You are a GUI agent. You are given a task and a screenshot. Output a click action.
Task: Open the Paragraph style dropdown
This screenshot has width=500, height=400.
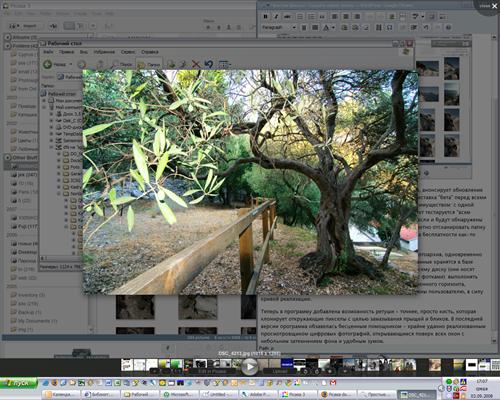tap(279, 27)
